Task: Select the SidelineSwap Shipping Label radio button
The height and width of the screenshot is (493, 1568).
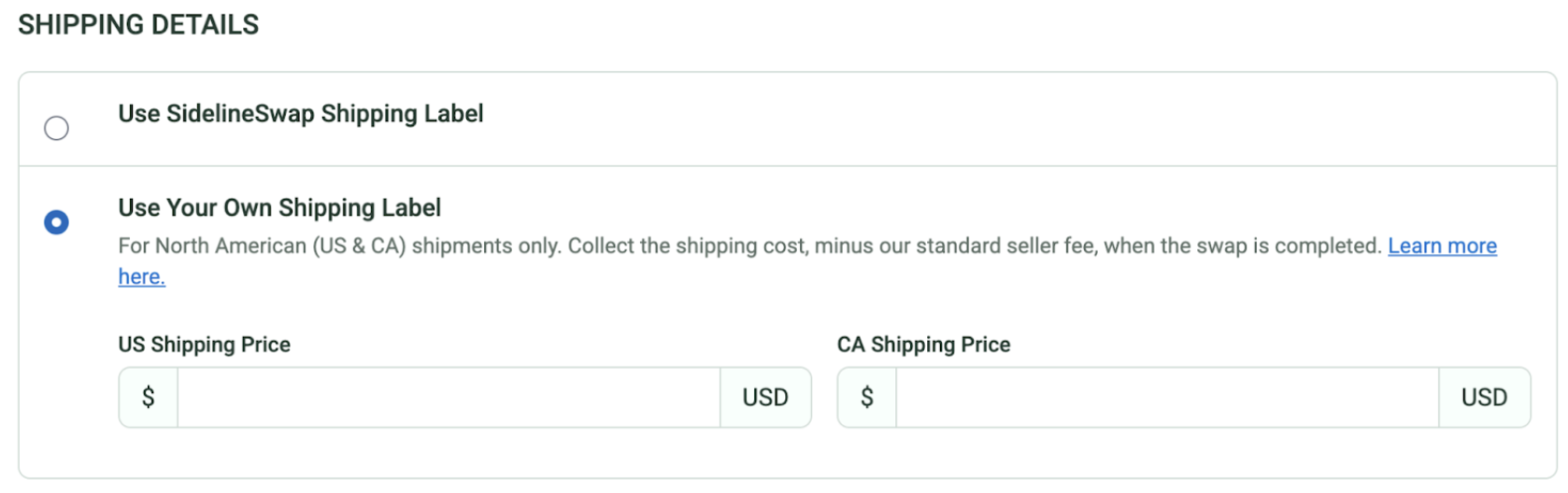Action: click(x=56, y=128)
